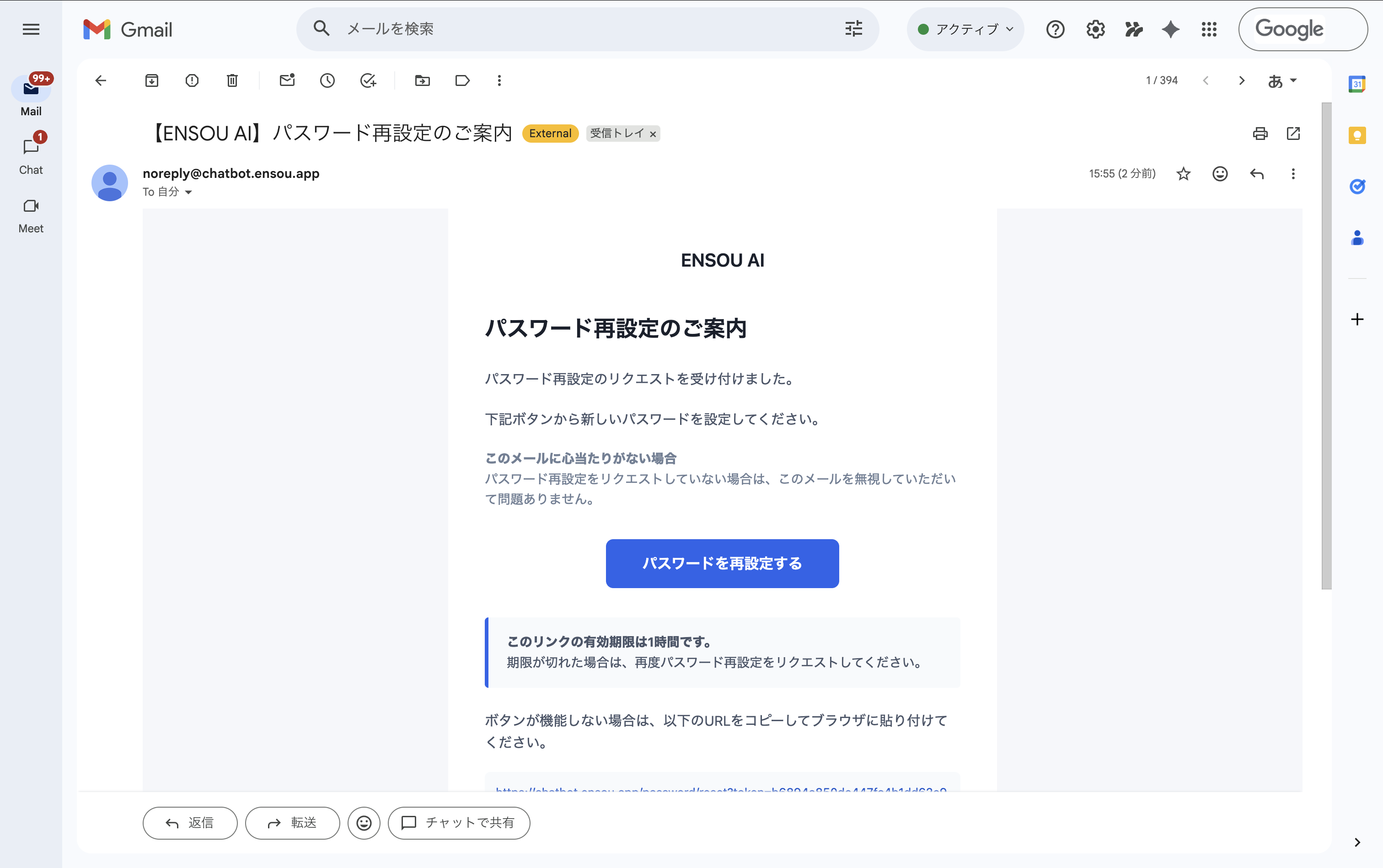Star the ENSOU AI email
This screenshot has height=868, width=1383.
pos(1183,173)
